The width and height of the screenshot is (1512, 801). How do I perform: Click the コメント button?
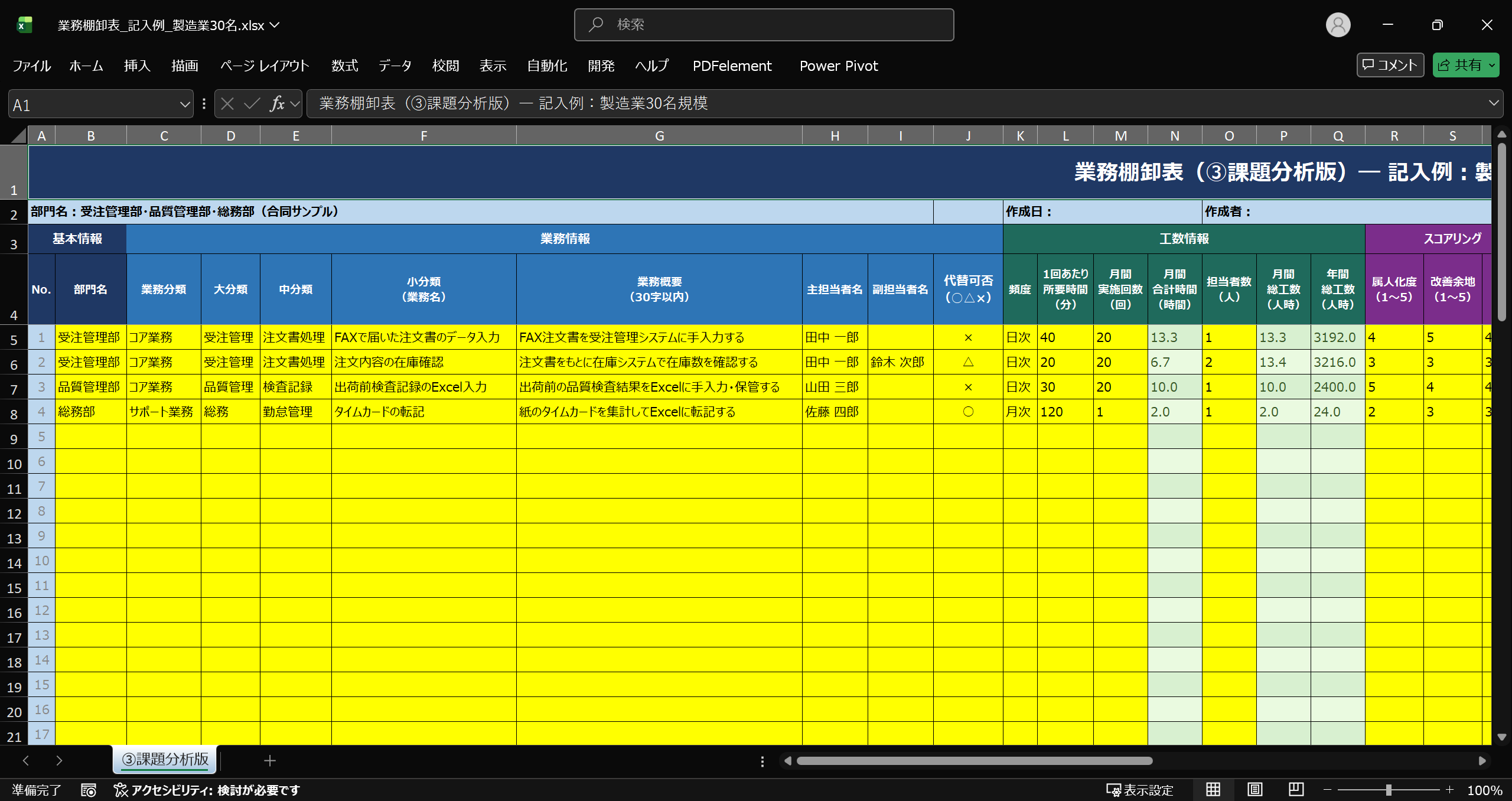pos(1389,65)
